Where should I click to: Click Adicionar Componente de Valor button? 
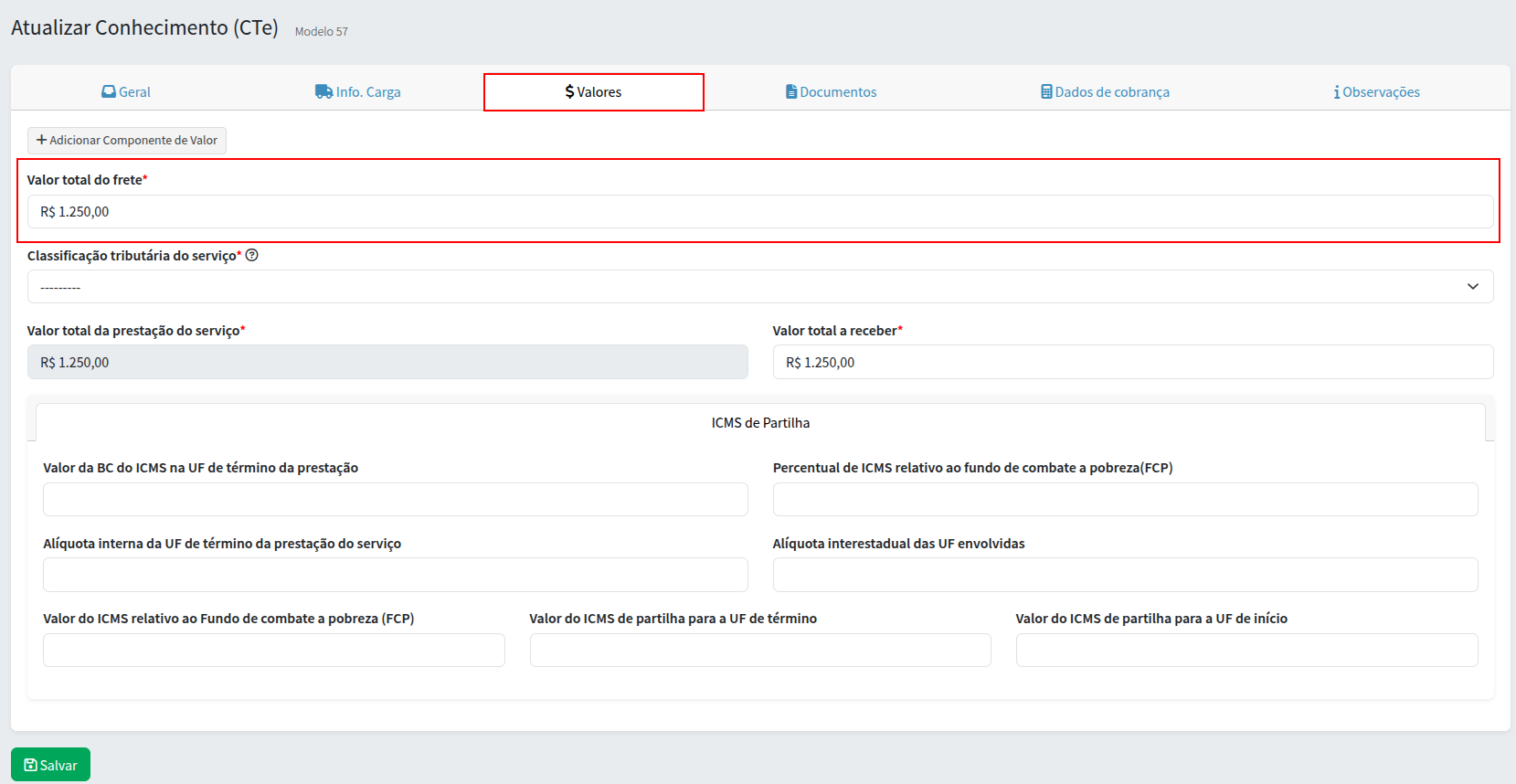point(127,141)
